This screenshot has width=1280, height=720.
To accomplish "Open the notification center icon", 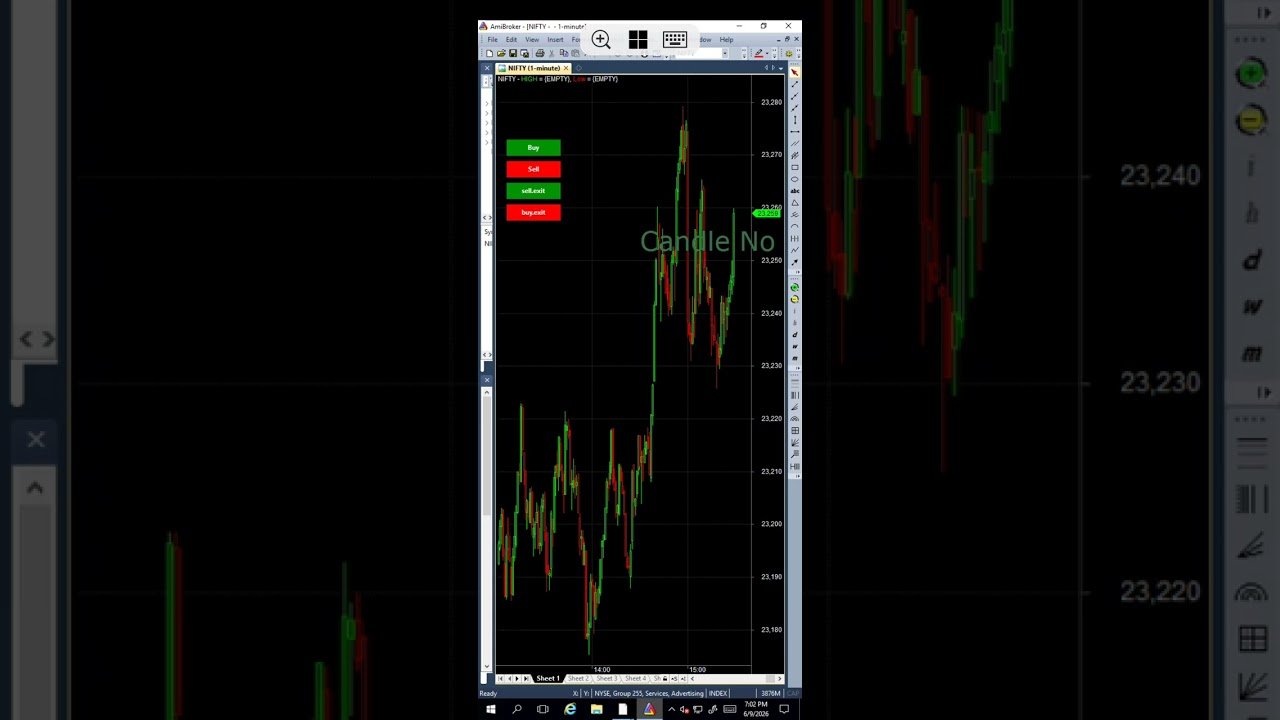I will (x=784, y=709).
